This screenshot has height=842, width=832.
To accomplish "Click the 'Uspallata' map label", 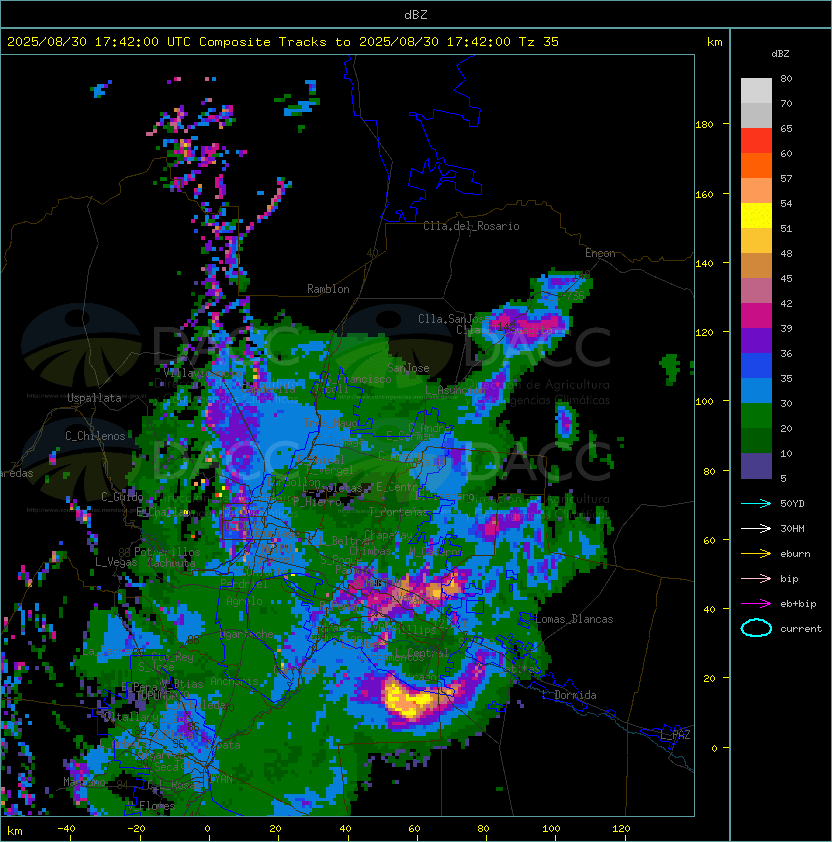I will [x=94, y=398].
